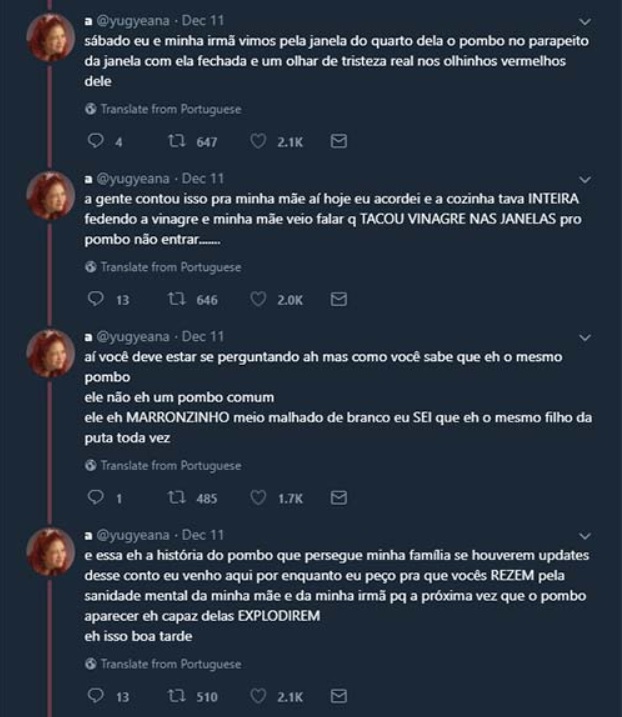
Task: Expand the vinegar tweet's chevron menu
Action: point(585,179)
